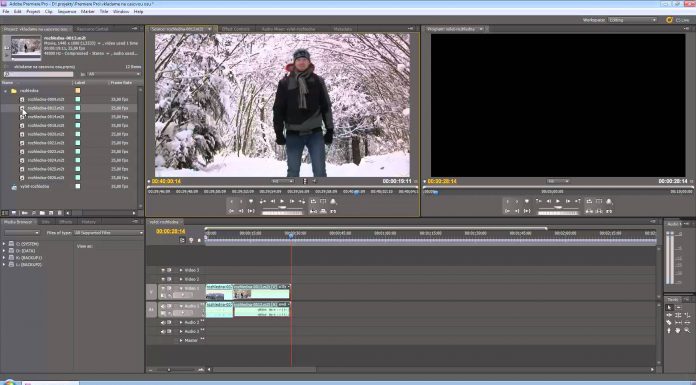Select the Ripple Edit tool
The width and height of the screenshot is (696, 385).
click(x=669, y=315)
